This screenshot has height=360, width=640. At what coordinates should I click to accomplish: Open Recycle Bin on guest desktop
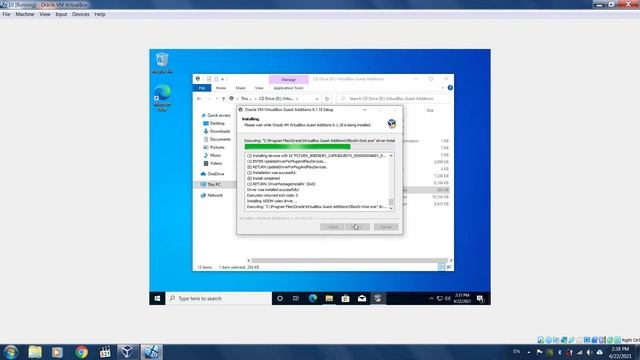click(162, 62)
